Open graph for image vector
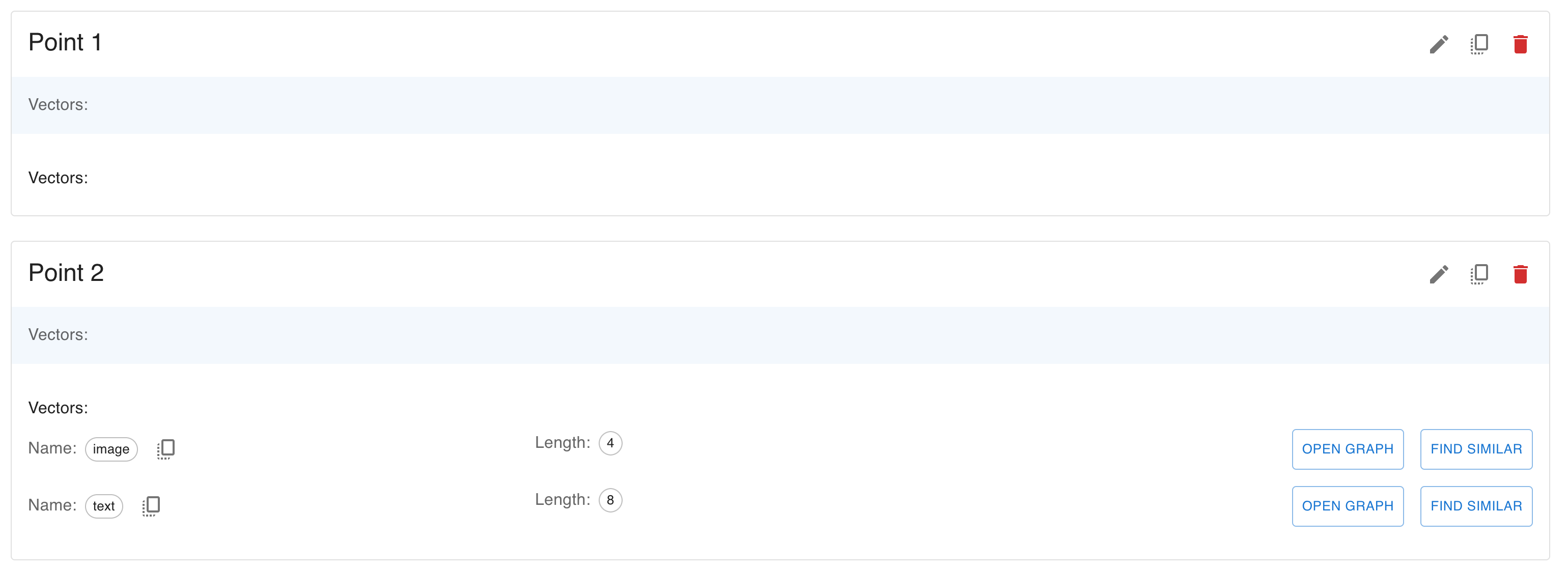 (x=1347, y=449)
